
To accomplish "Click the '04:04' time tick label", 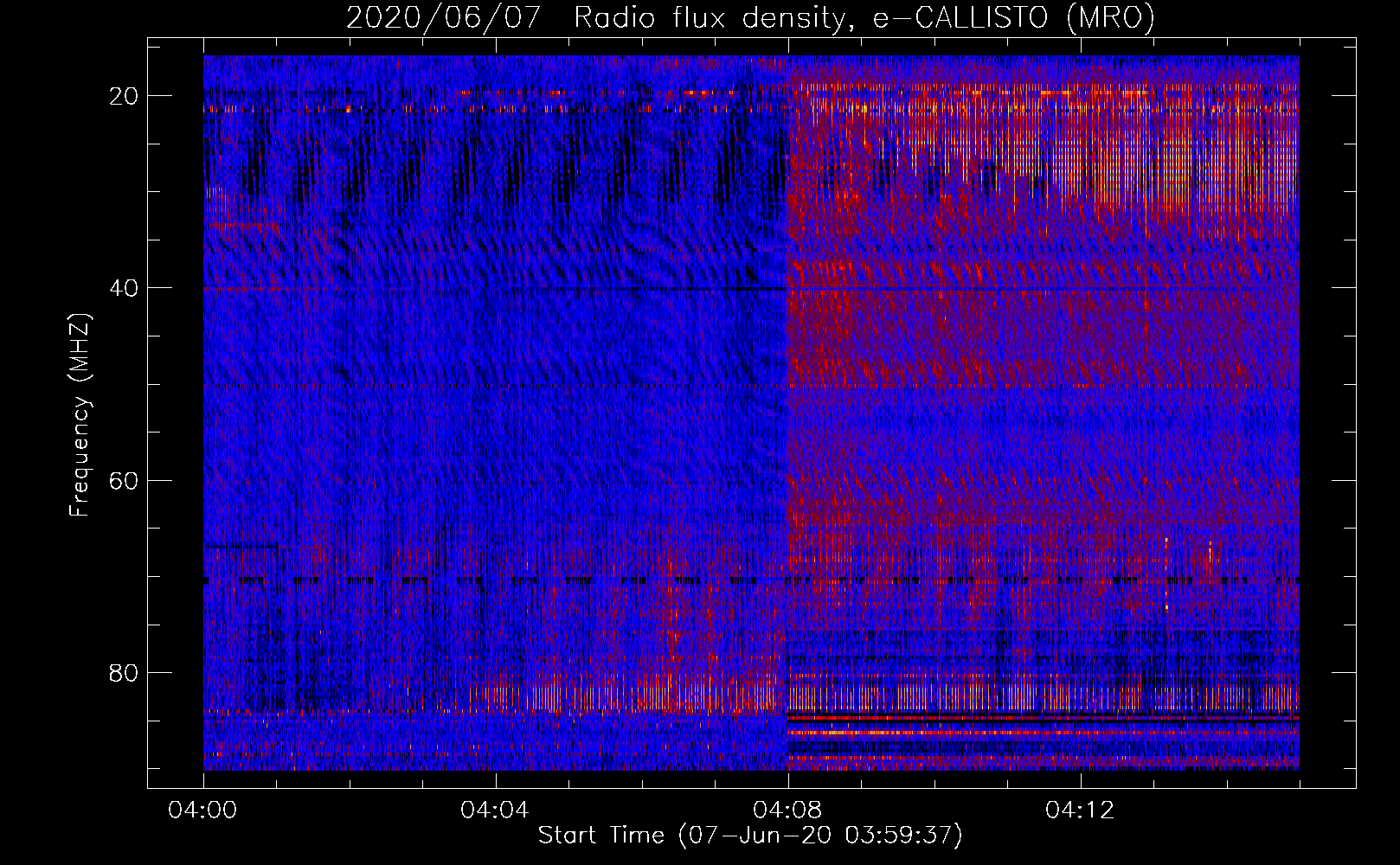I will coord(495,811).
